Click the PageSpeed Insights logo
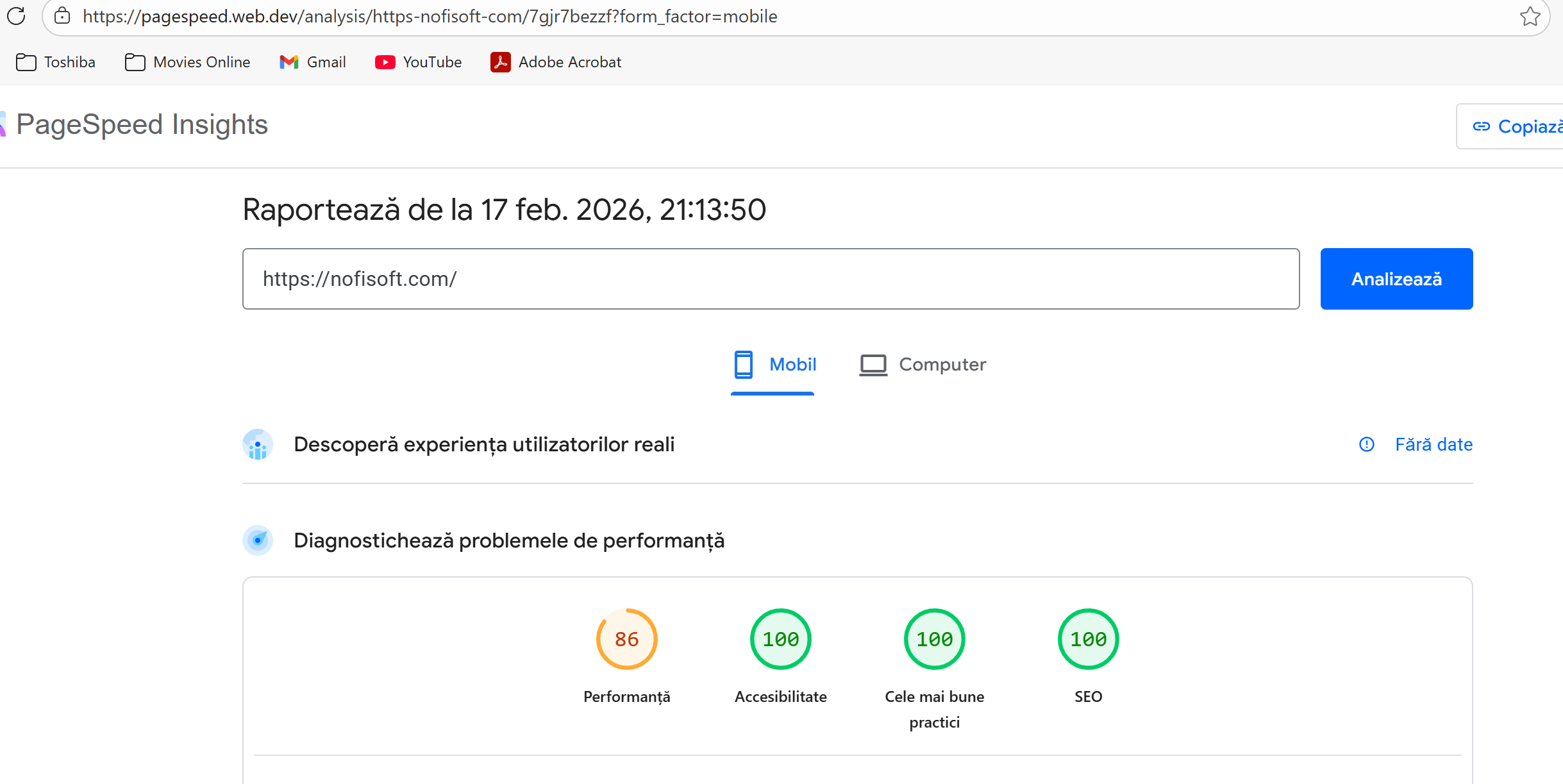Viewport: 1563px width, 784px height. coord(141,124)
